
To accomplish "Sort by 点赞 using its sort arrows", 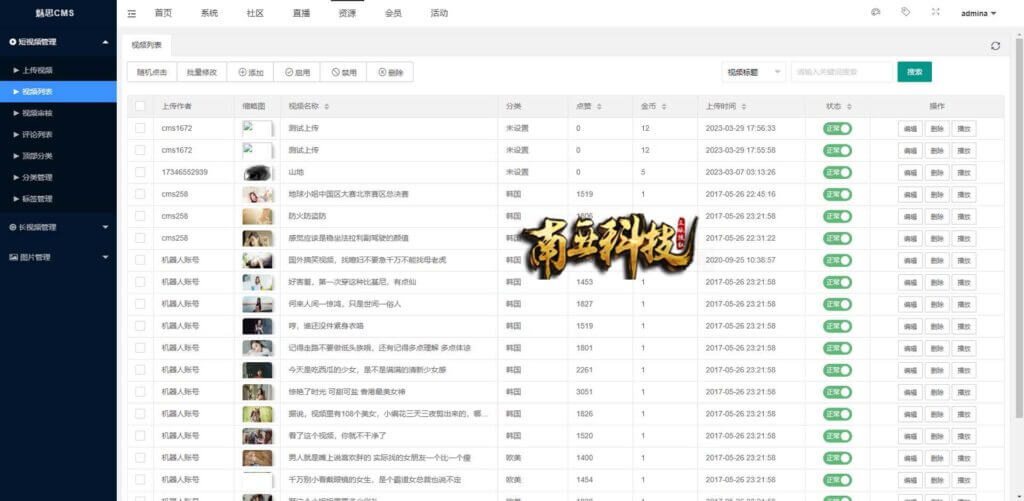I will [x=599, y=106].
